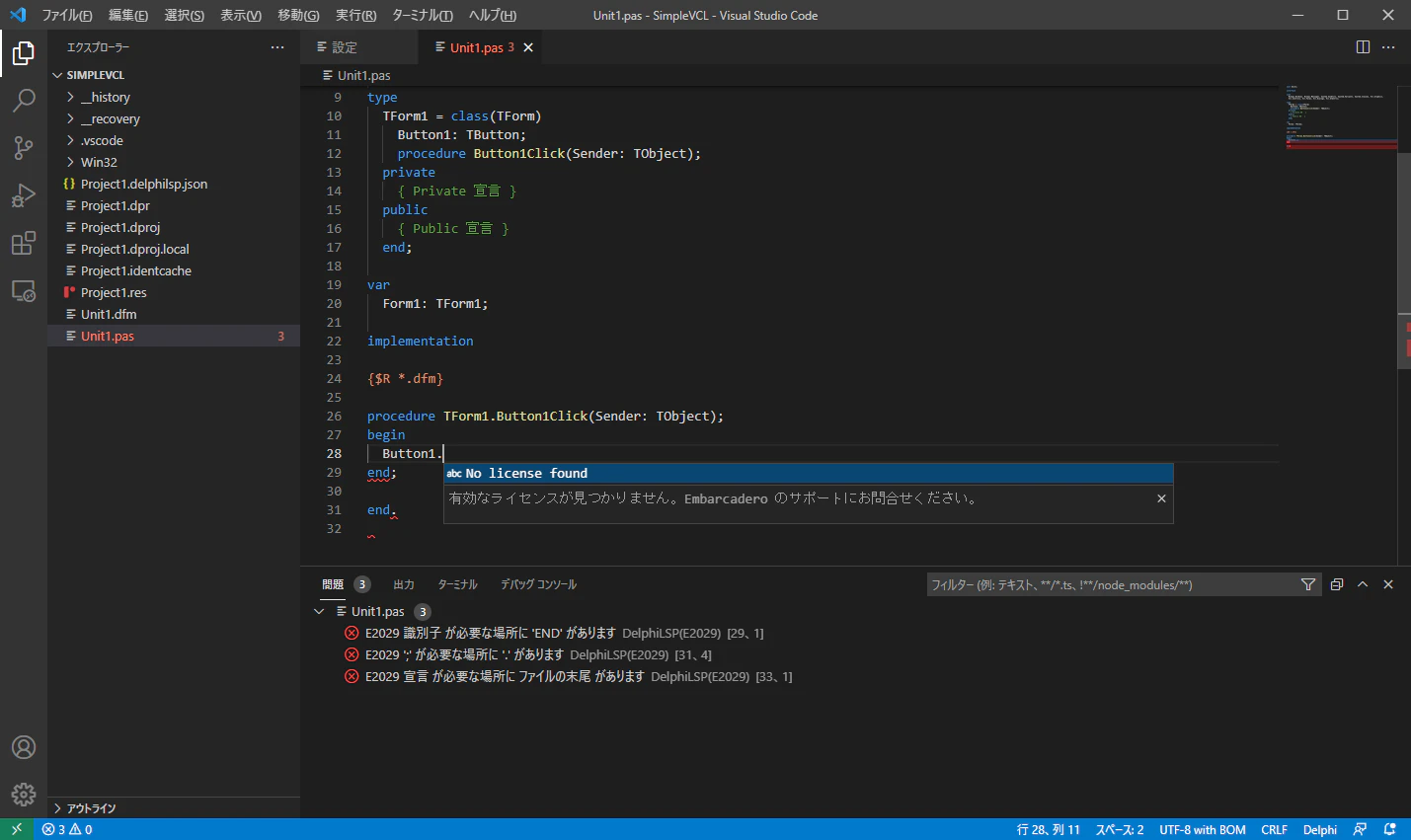The width and height of the screenshot is (1411, 840).
Task: Click the Delphi language mode button
Action: coord(1319,829)
